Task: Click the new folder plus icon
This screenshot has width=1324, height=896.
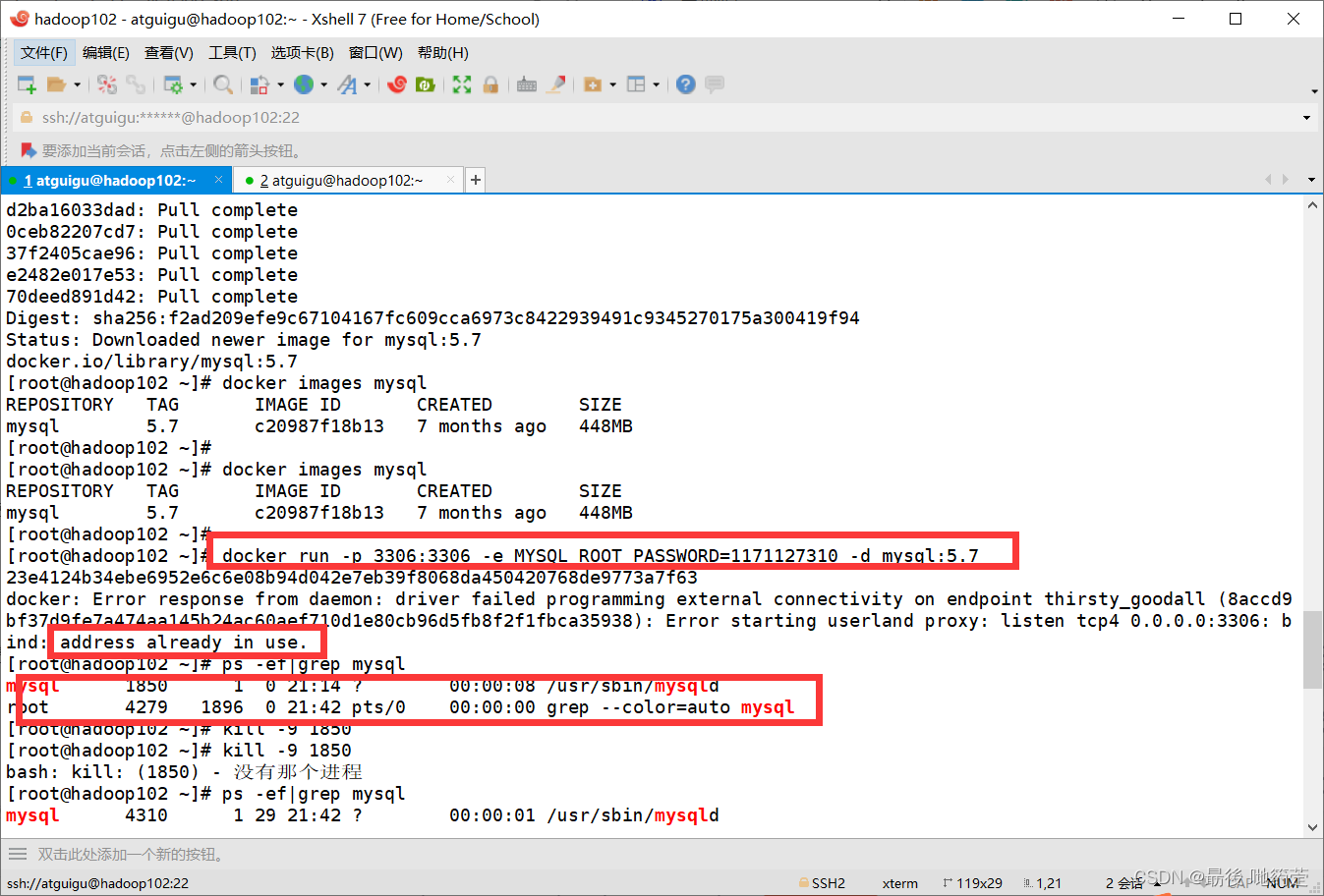Action: 593,84
